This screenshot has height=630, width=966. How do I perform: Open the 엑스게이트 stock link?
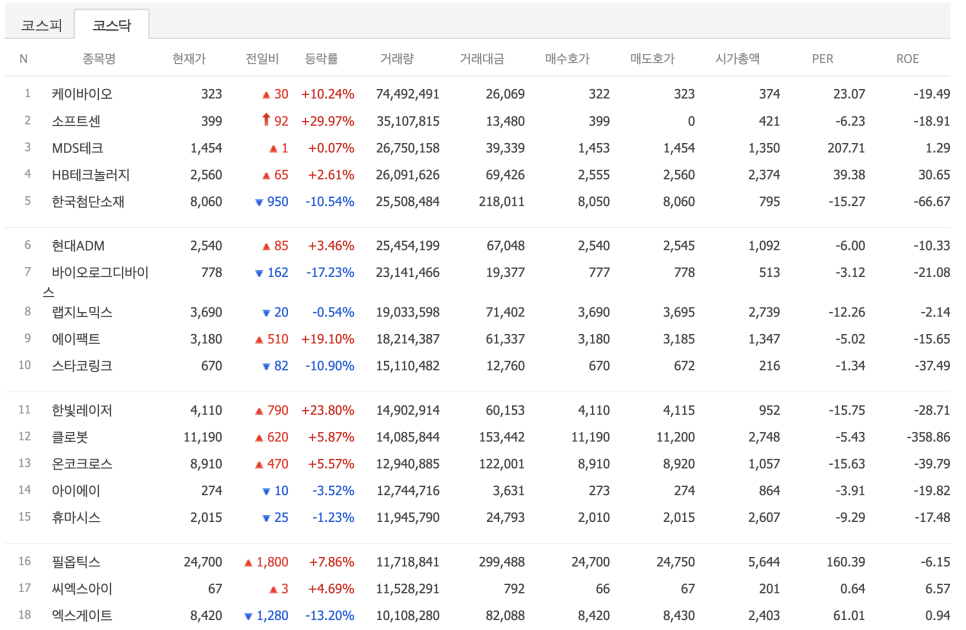click(82, 615)
